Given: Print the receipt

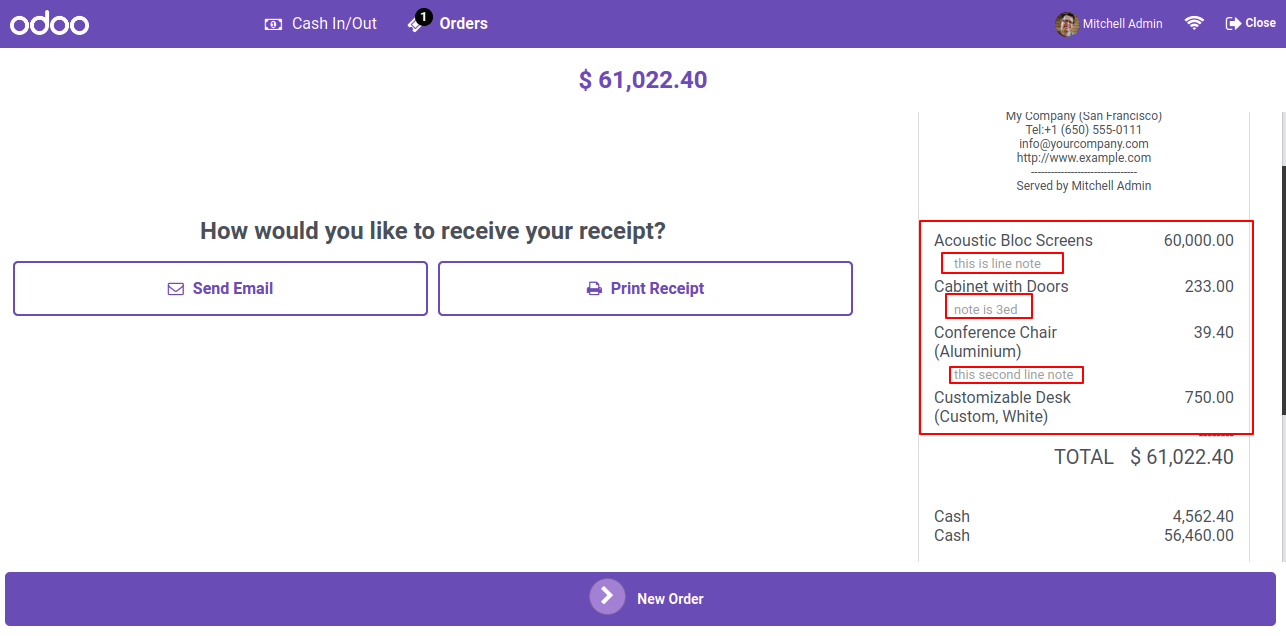Looking at the screenshot, I should (645, 289).
